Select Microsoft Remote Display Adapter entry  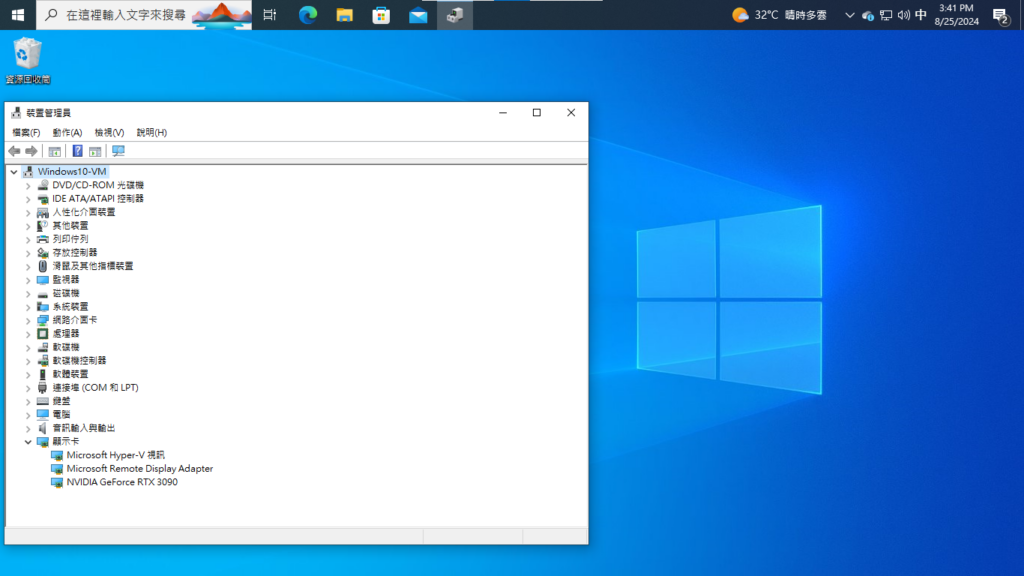[x=140, y=469]
